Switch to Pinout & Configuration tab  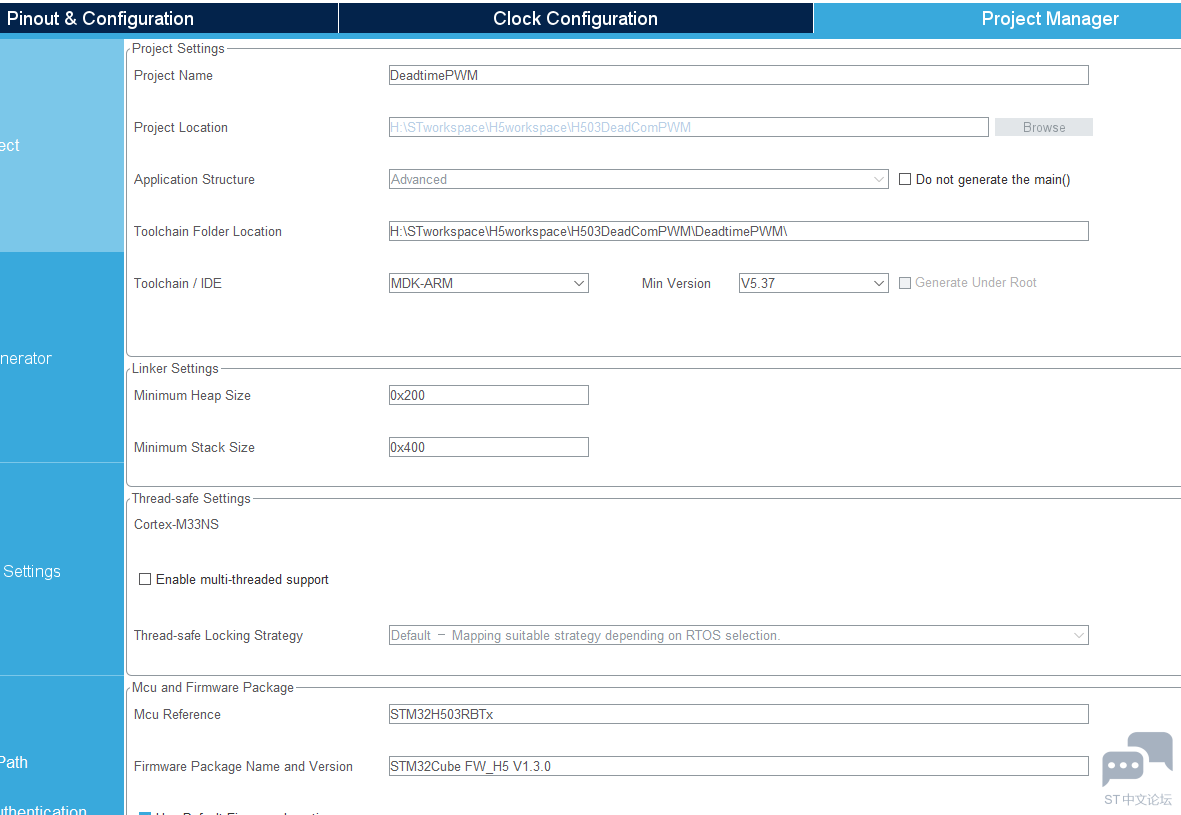(169, 18)
